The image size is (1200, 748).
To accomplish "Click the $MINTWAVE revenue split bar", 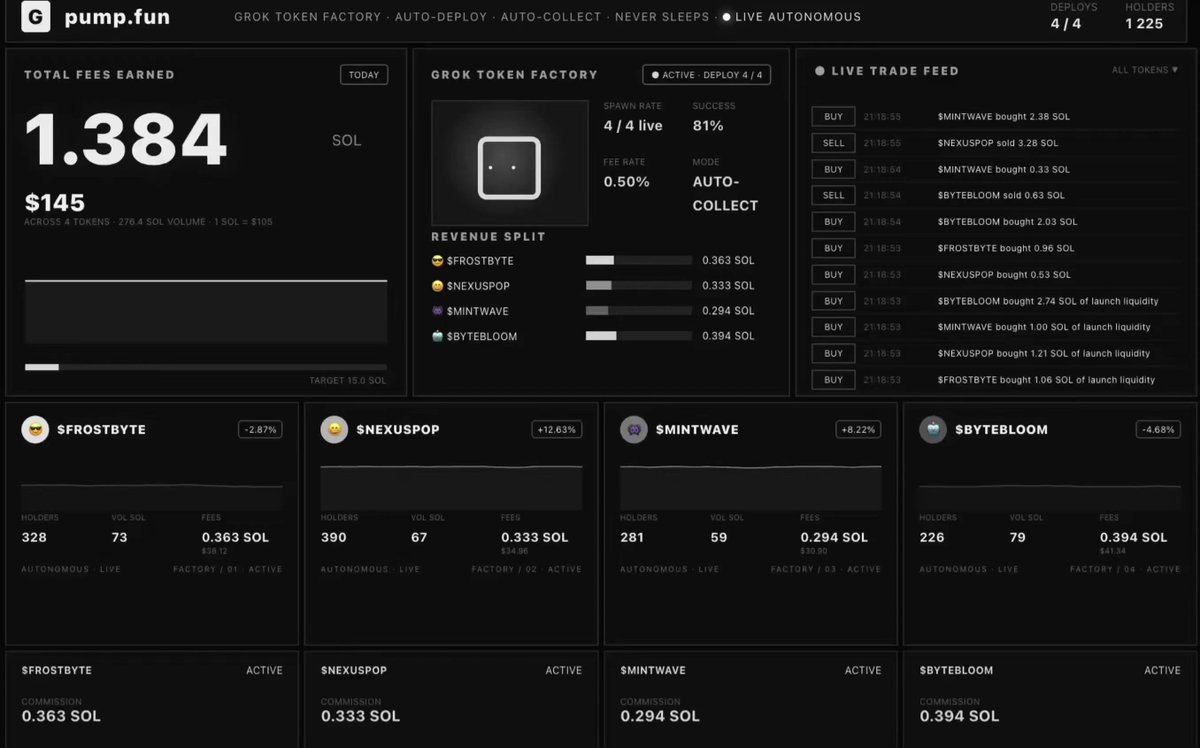I will [639, 311].
